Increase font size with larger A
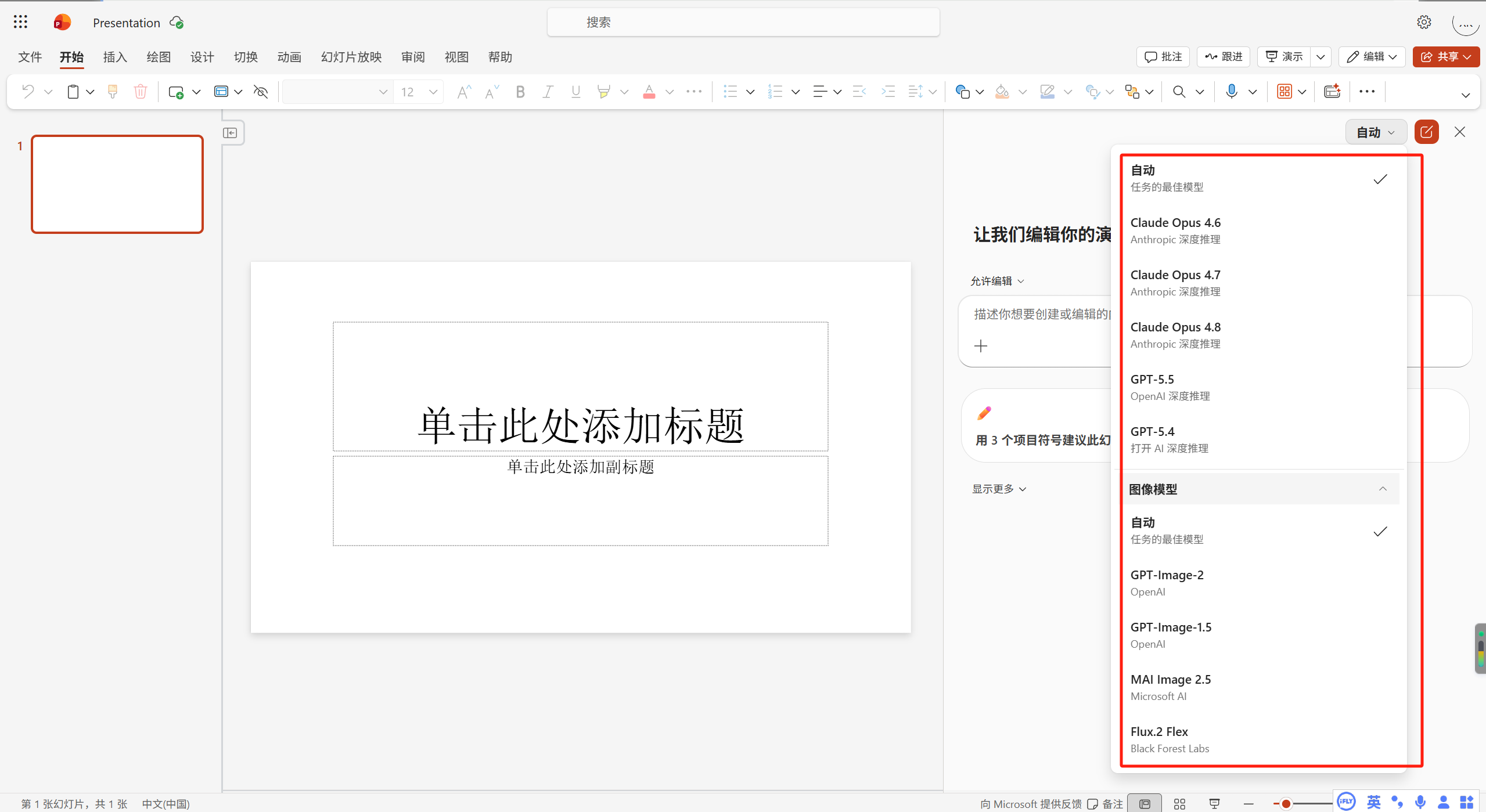The height and width of the screenshot is (812, 1486). [x=464, y=92]
